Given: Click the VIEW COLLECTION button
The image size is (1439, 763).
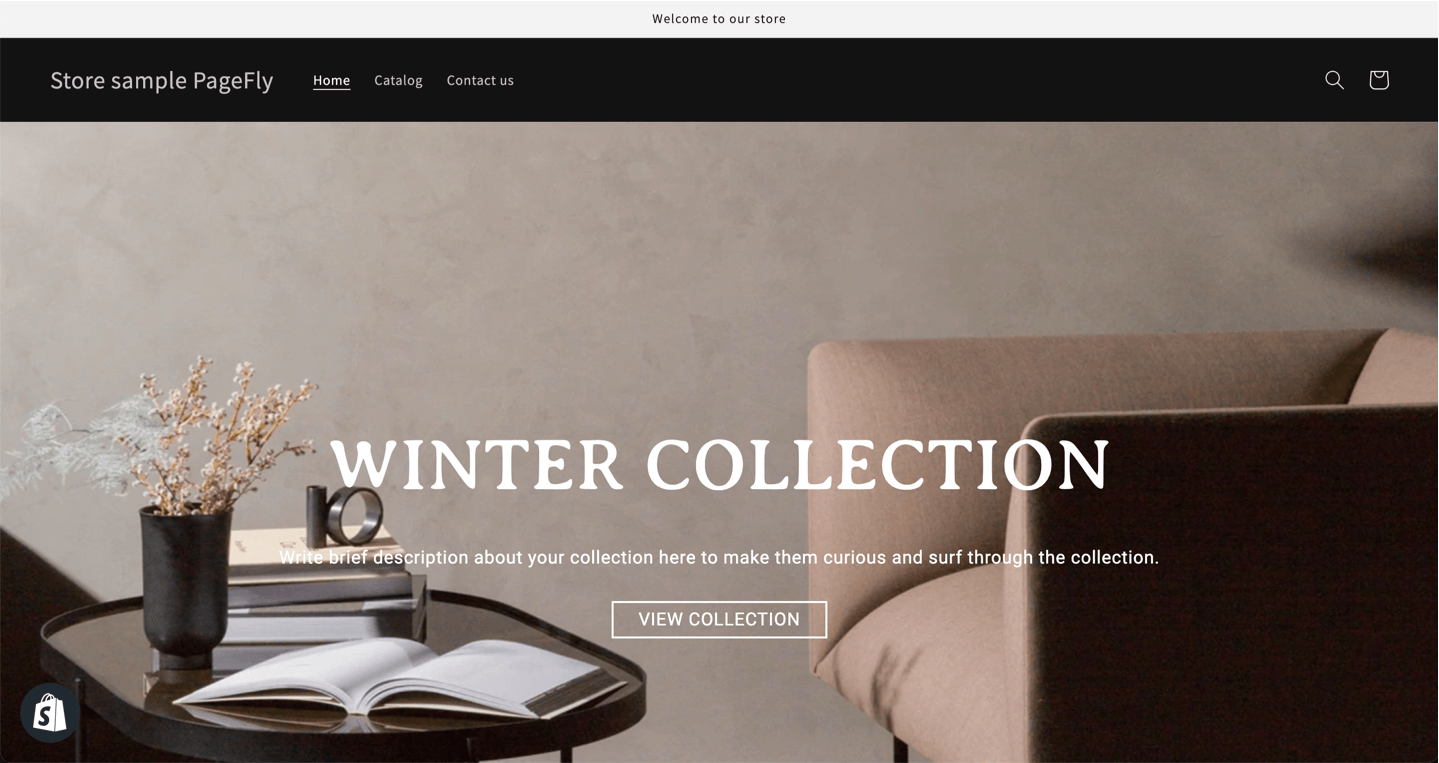Looking at the screenshot, I should pos(719,619).
